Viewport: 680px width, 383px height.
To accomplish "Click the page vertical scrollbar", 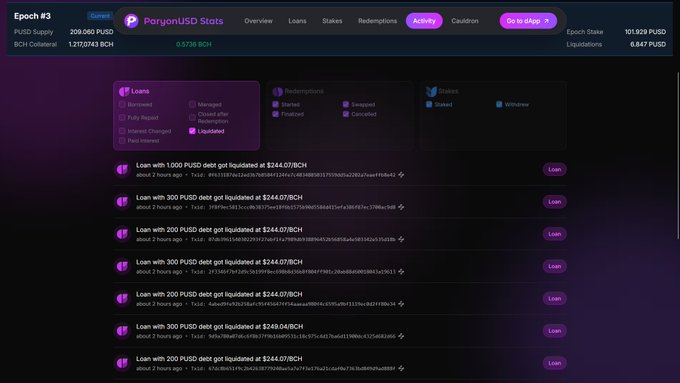I will click(678, 155).
